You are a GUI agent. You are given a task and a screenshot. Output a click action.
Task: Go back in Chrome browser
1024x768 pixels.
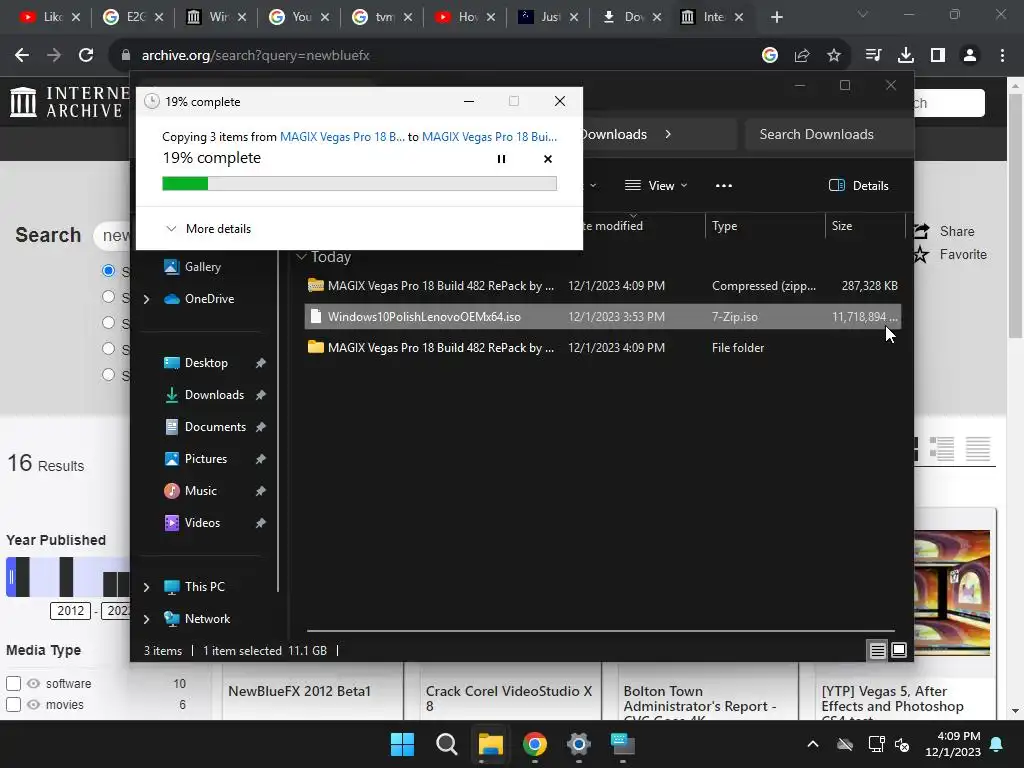click(x=22, y=56)
